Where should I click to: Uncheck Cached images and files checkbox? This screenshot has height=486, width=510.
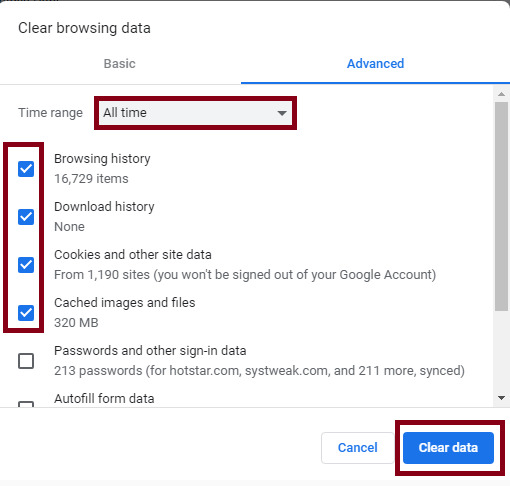coord(26,313)
